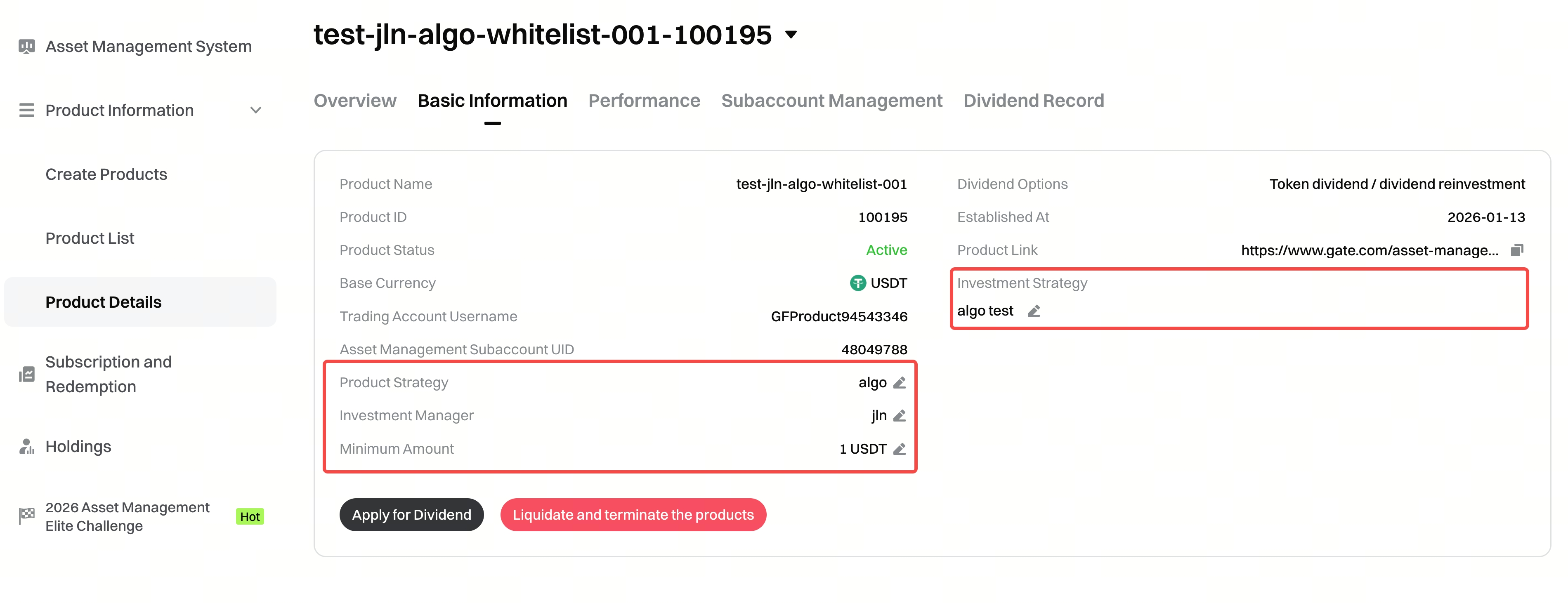Click the Product Information menu heading
The height and width of the screenshot is (603, 1568).
click(119, 110)
